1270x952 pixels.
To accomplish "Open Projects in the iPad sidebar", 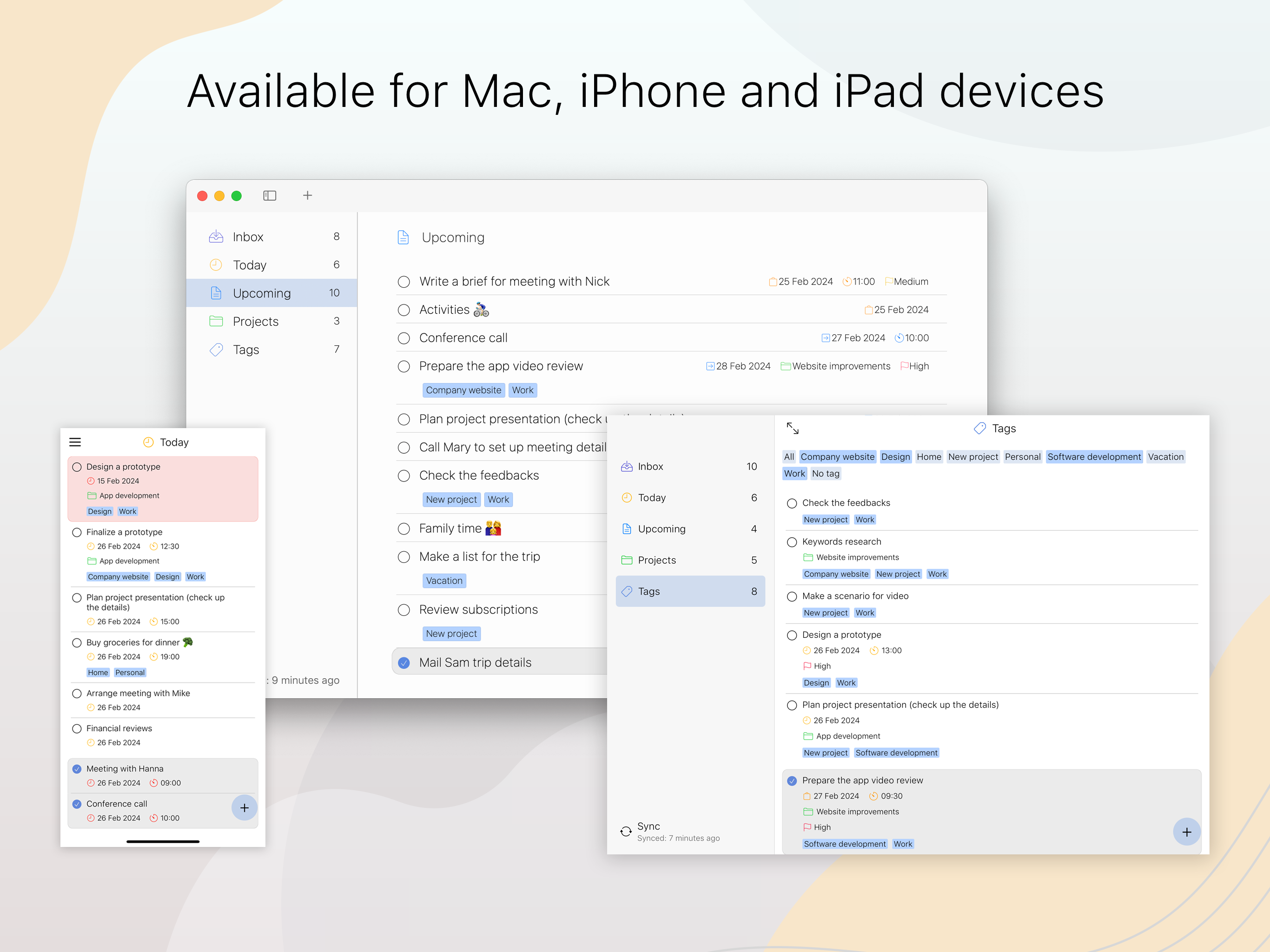I will [x=690, y=561].
